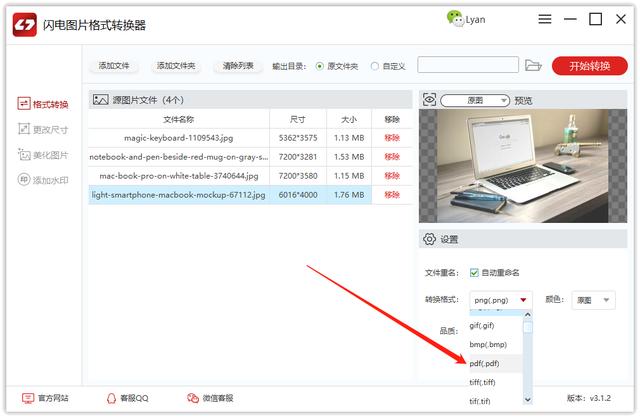Open the 原图 preview mode dropdown
Screen dimensions: 640x418
coord(475,100)
